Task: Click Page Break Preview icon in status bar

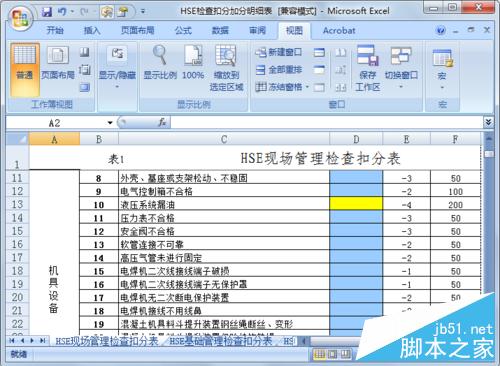Action: pos(345,354)
